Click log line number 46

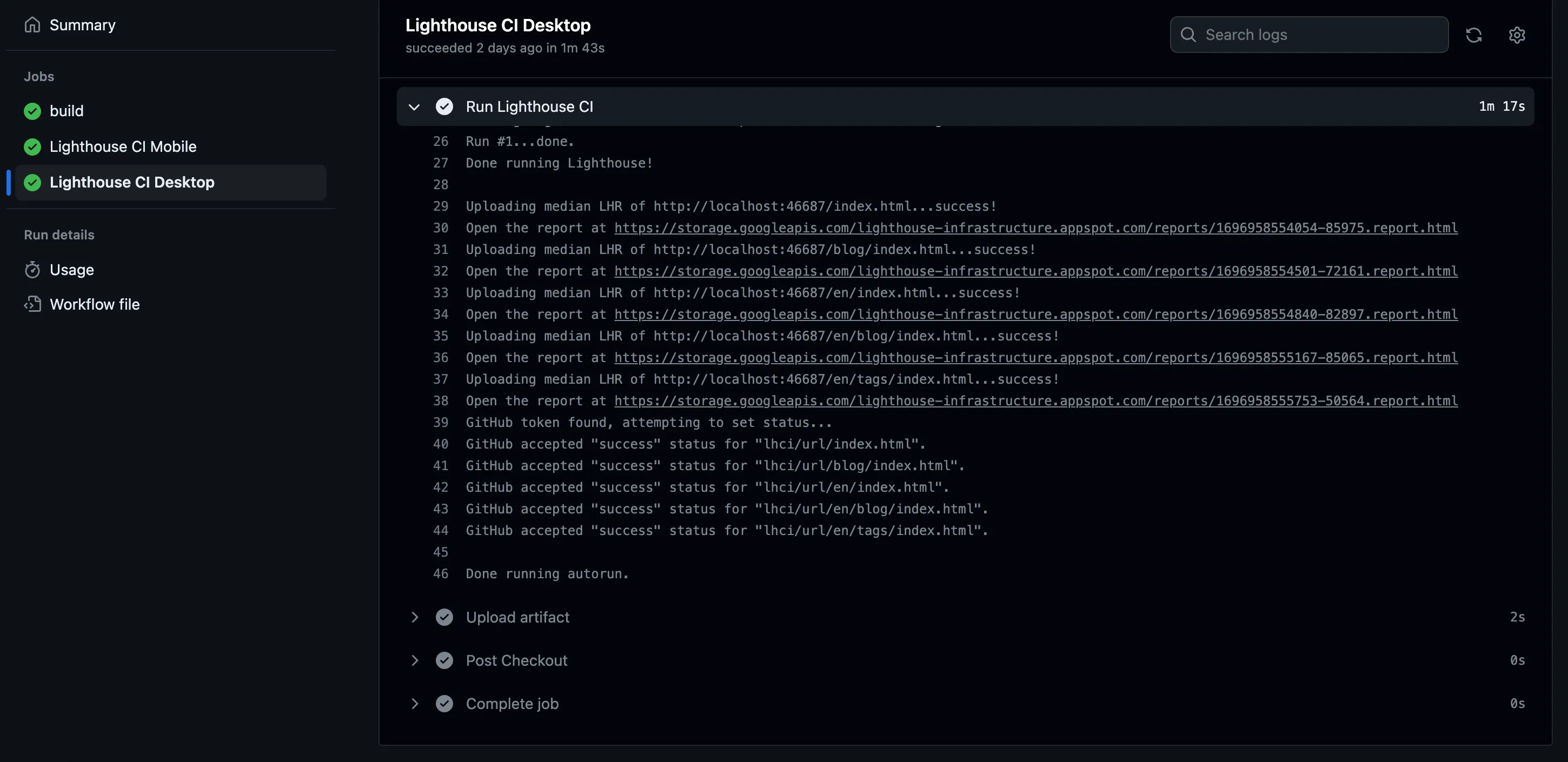(440, 574)
